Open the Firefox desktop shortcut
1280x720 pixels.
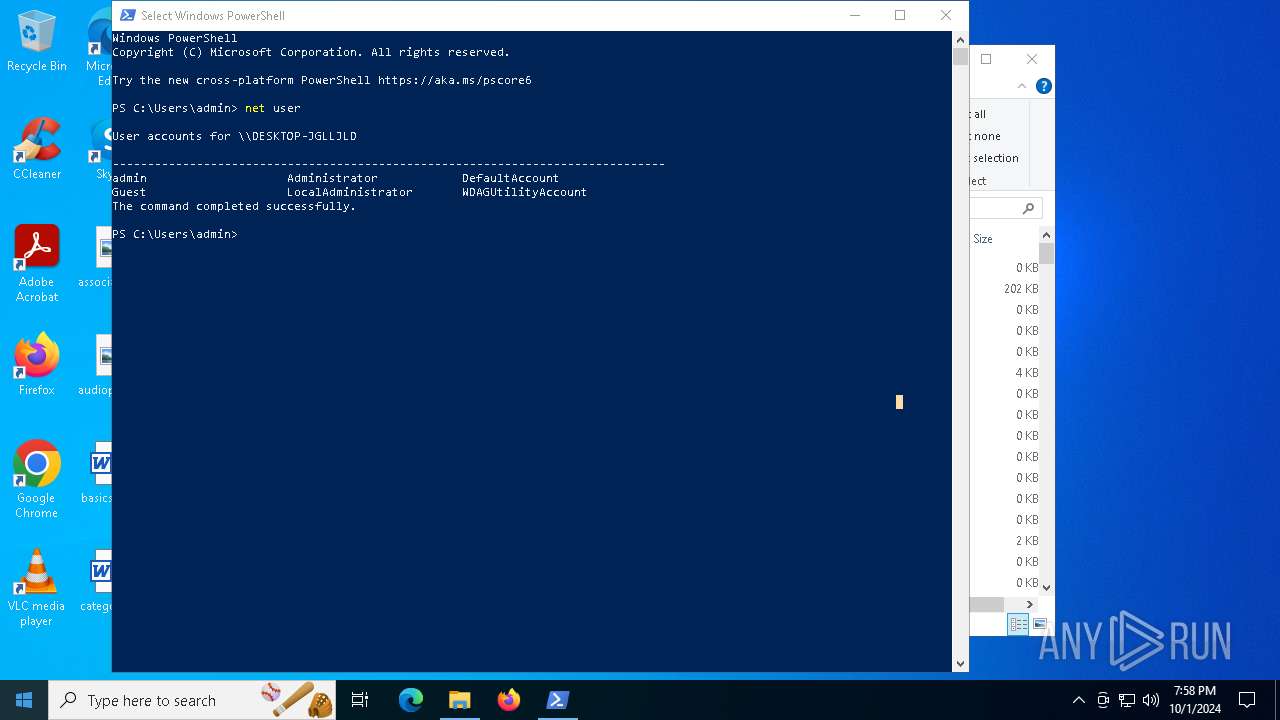[x=37, y=366]
